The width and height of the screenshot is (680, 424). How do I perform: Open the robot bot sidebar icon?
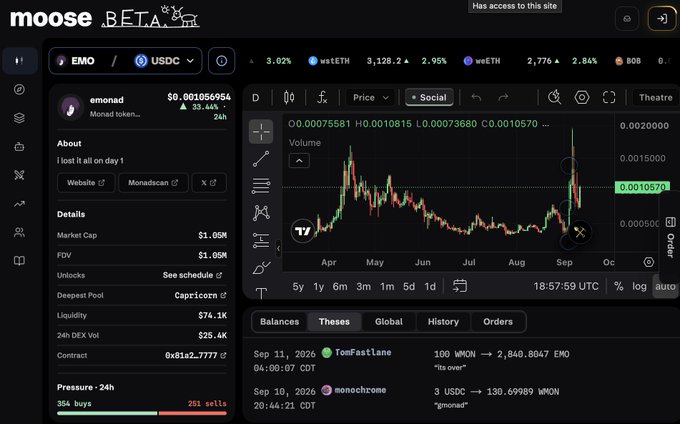coord(20,147)
